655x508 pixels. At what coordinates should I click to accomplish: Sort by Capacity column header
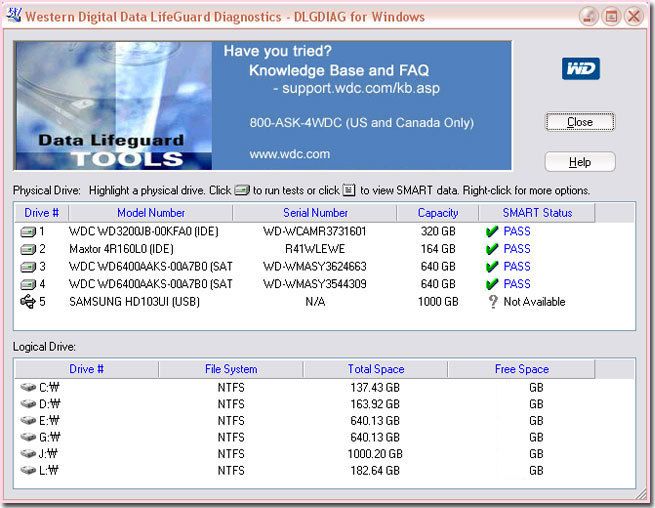[438, 213]
